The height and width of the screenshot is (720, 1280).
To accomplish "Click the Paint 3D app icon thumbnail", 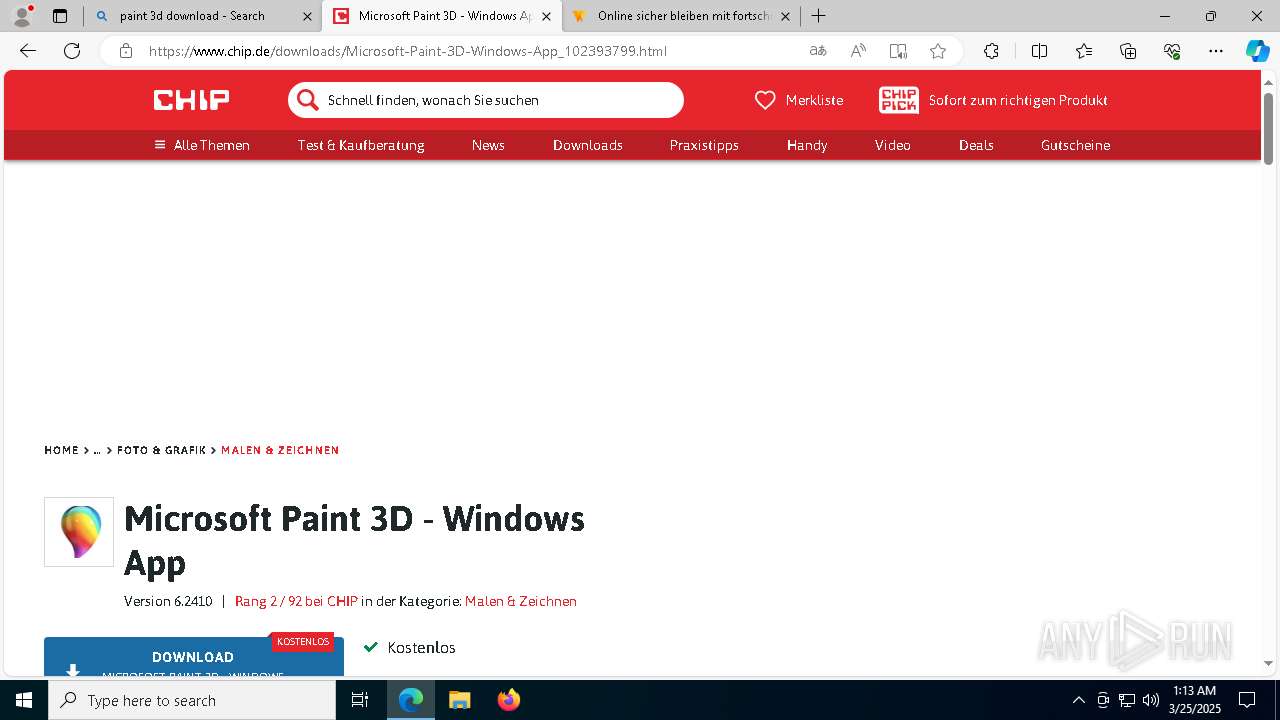I will click(79, 532).
